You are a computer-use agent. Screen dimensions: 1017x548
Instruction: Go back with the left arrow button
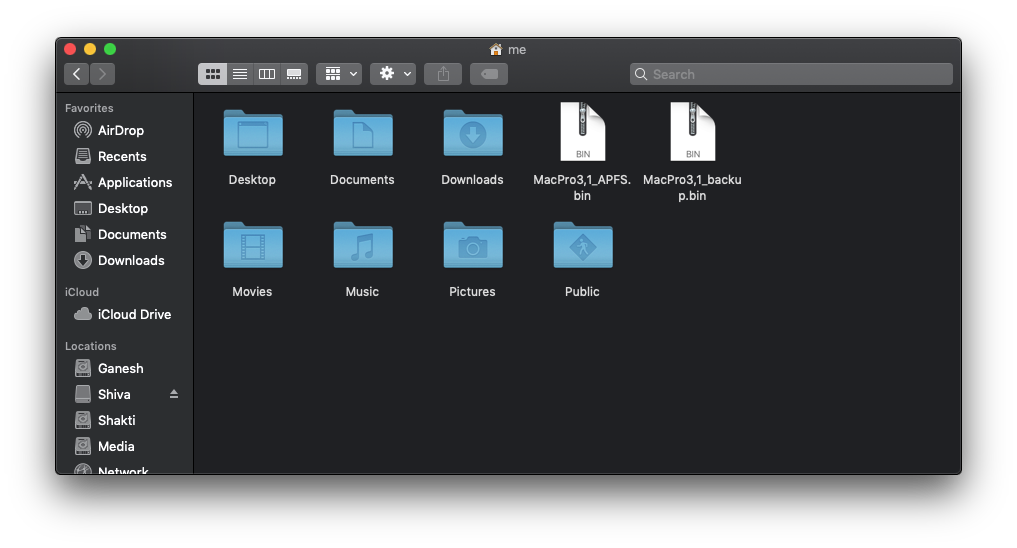point(77,74)
